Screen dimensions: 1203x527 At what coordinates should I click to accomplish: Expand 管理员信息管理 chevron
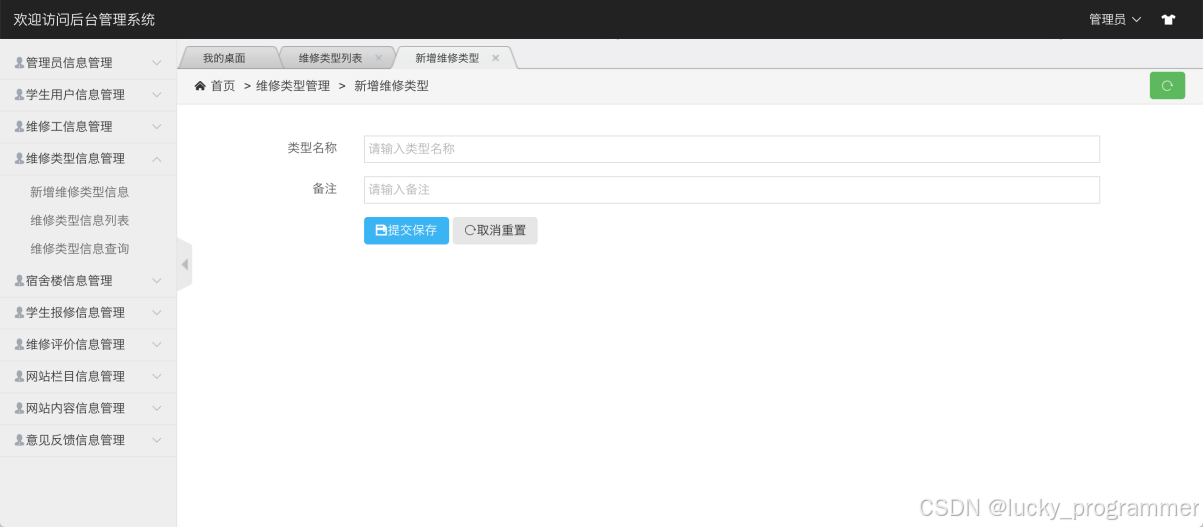click(157, 62)
